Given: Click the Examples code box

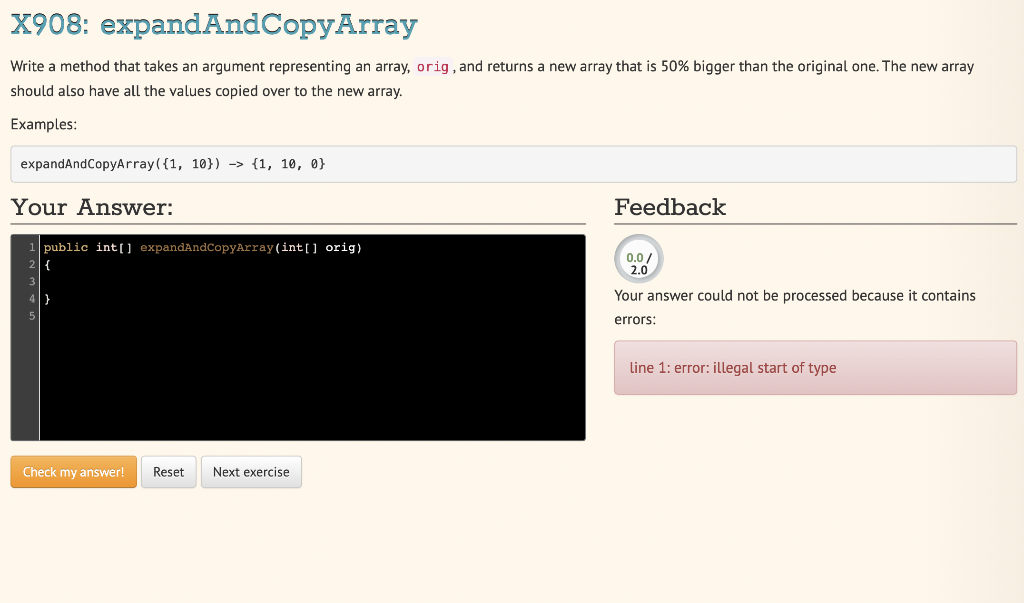Looking at the screenshot, I should tap(512, 163).
